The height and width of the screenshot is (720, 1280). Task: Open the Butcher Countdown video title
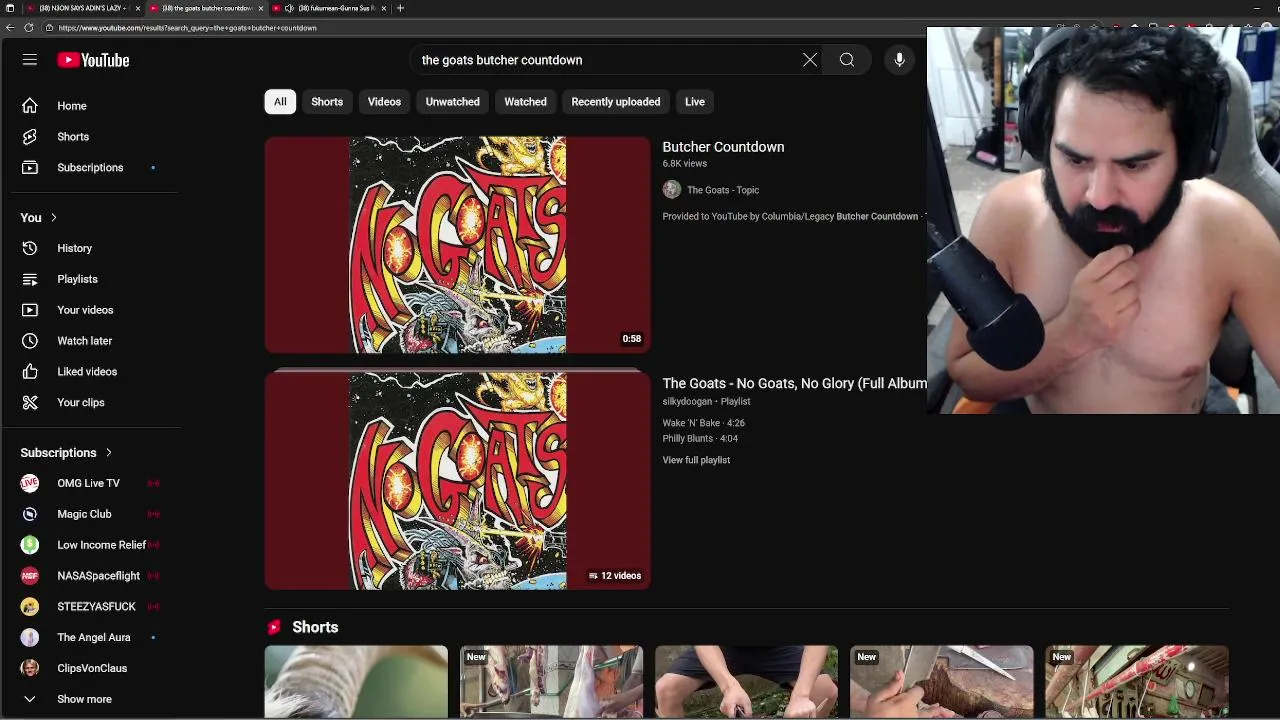point(723,147)
